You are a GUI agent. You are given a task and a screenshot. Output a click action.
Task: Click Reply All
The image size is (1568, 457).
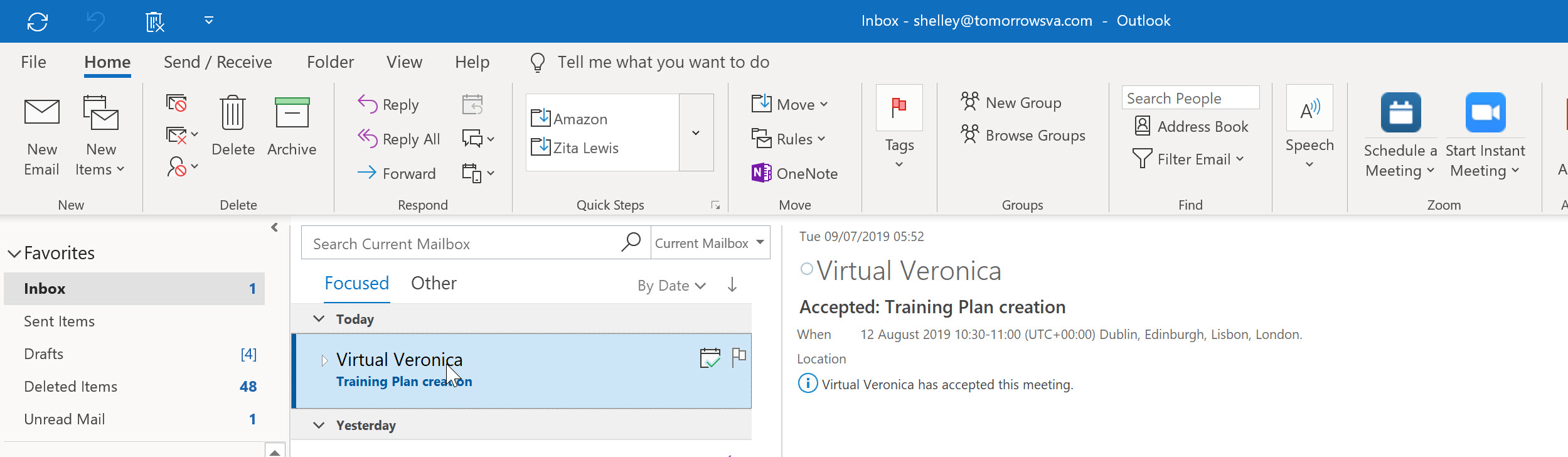(399, 139)
